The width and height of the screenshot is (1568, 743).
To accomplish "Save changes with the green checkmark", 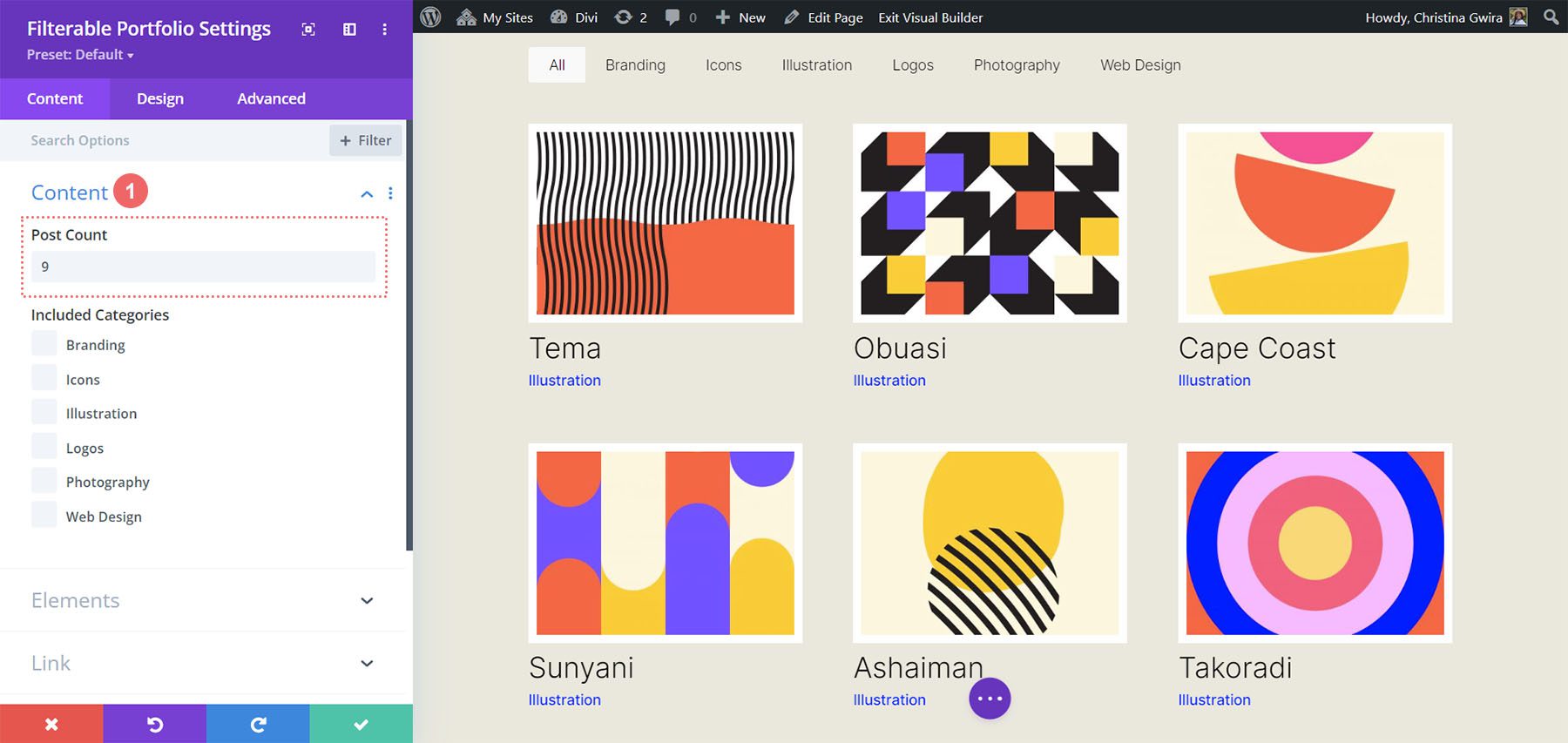I will (x=361, y=724).
